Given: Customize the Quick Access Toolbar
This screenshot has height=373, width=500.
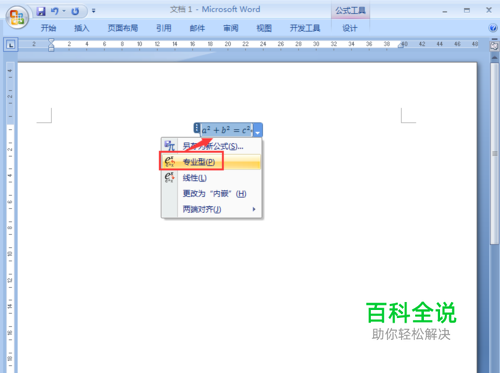Looking at the screenshot, I should (94, 11).
